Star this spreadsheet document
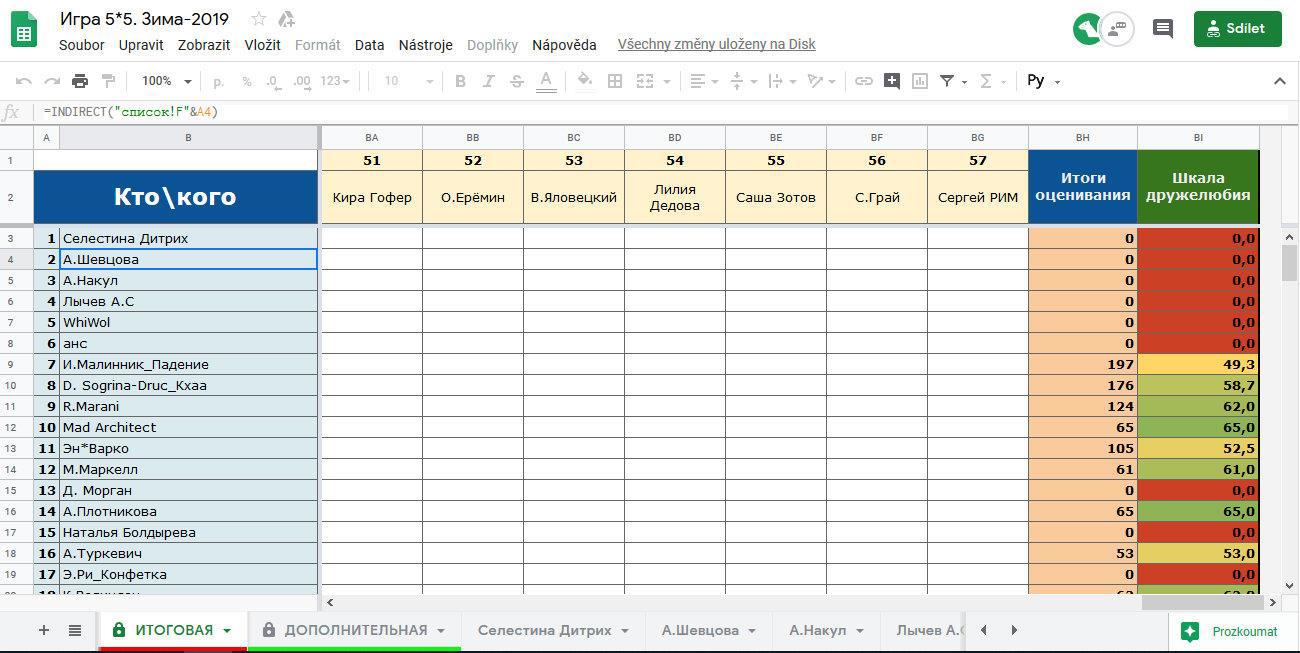This screenshot has width=1300, height=653. tap(259, 19)
